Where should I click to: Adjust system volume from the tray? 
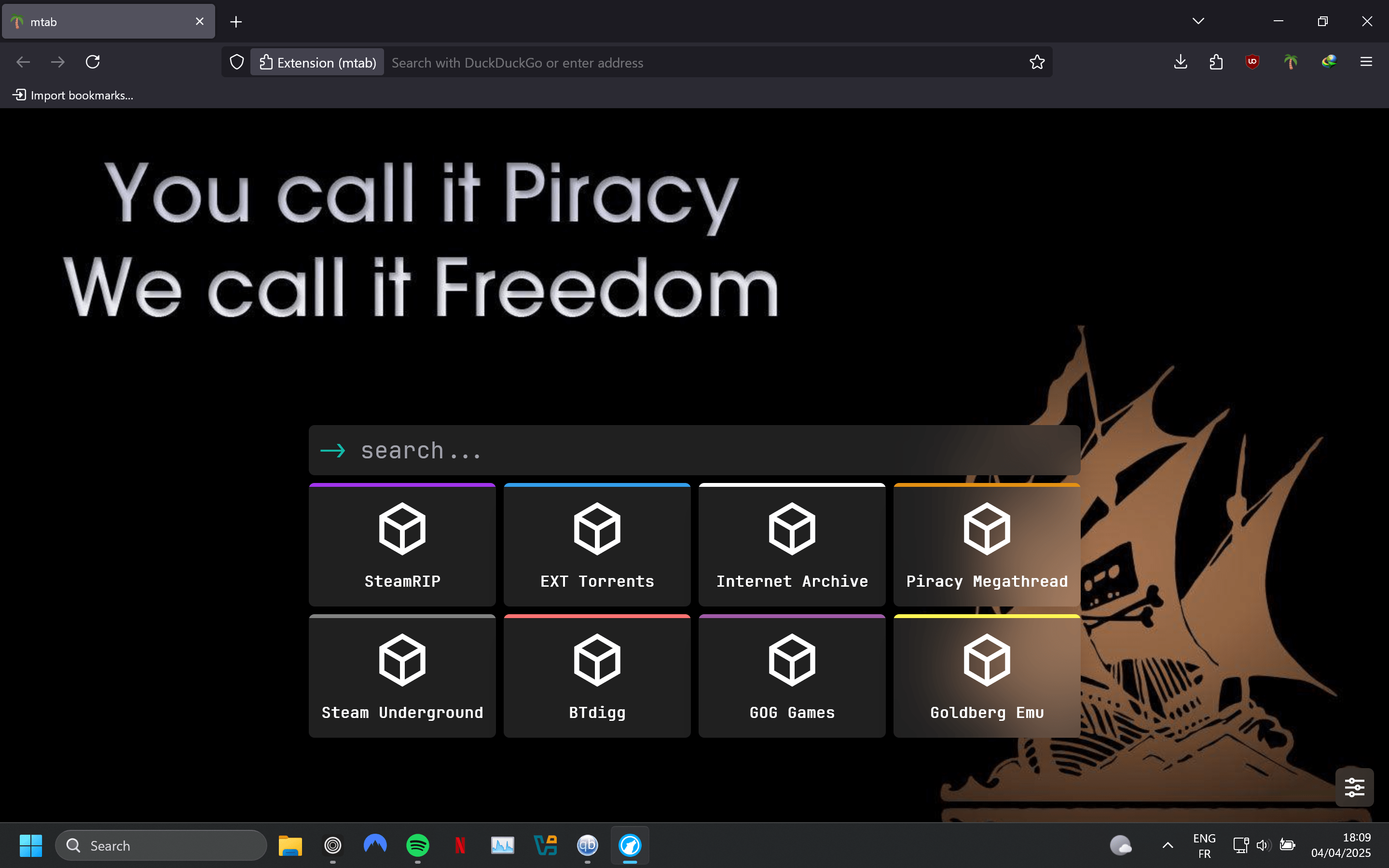click(1263, 845)
